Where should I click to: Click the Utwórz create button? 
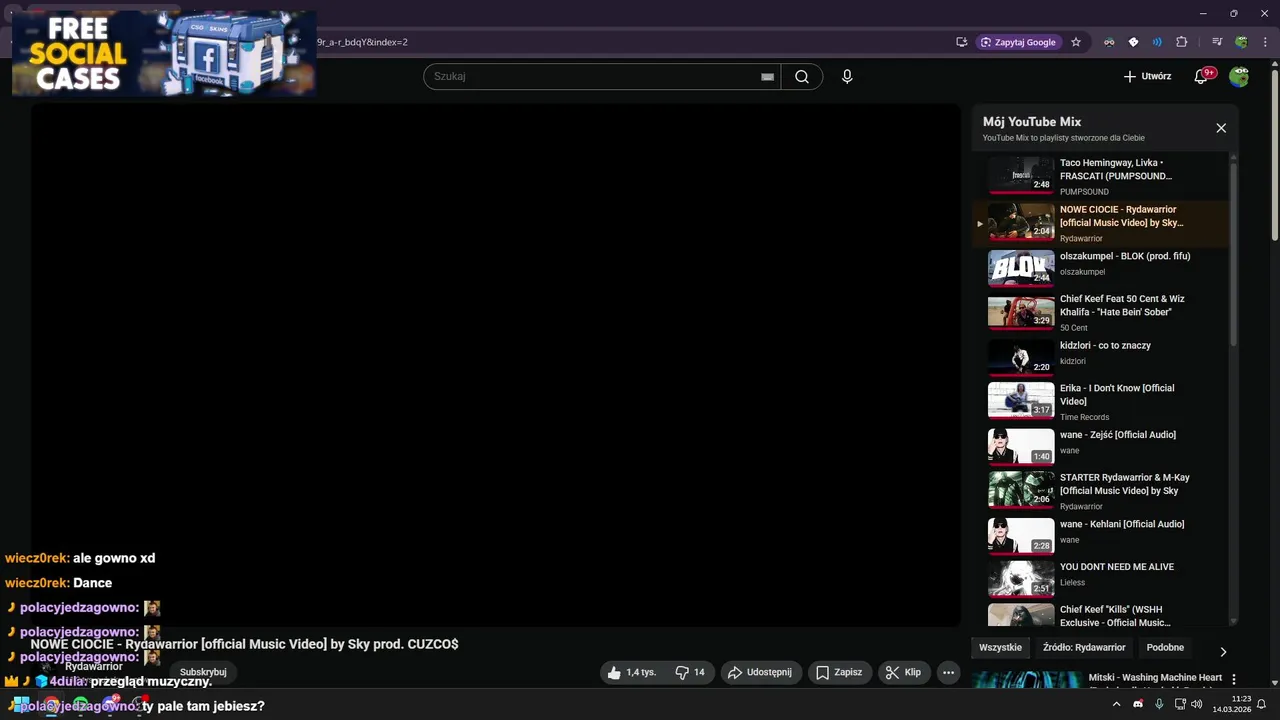(x=1147, y=76)
